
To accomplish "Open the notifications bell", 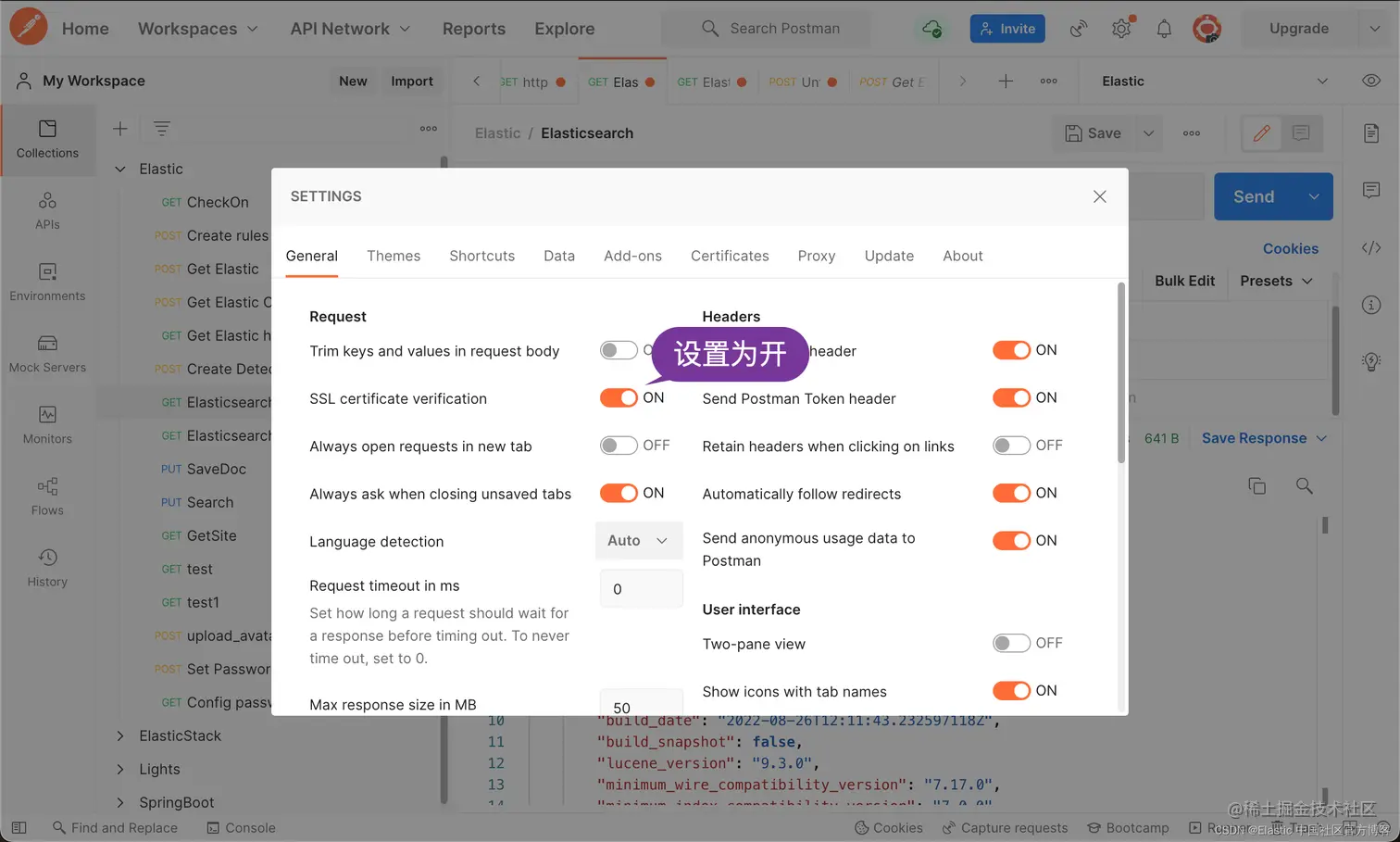I will (1164, 29).
